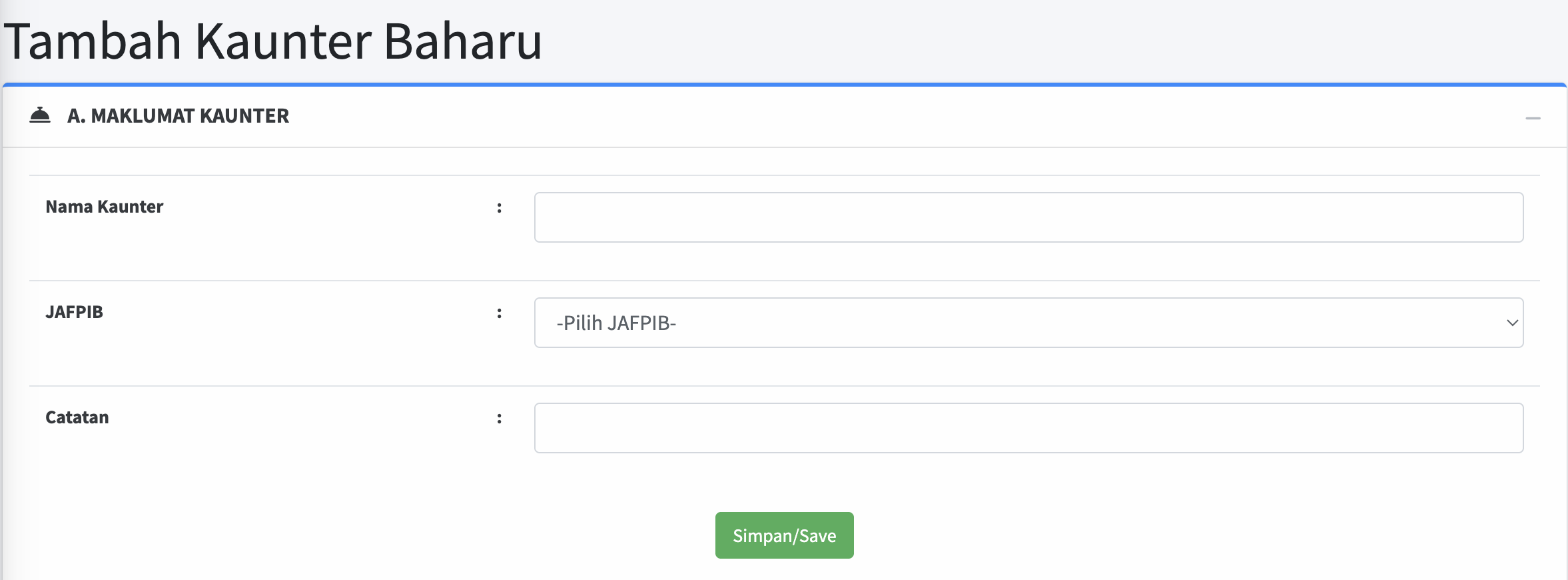Click the colon beside Nama Kaunter
The image size is (1568, 580).
[499, 208]
